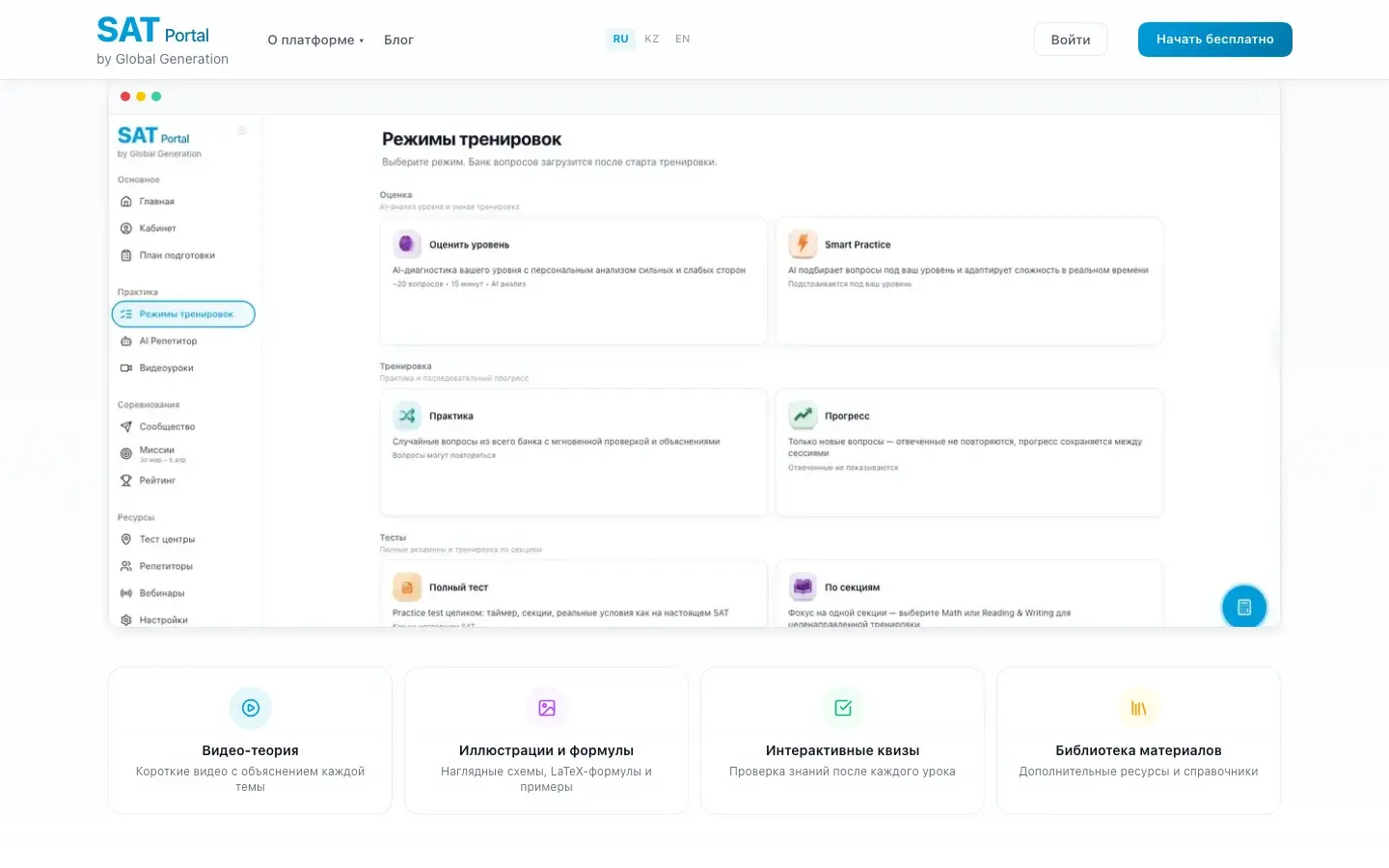This screenshot has height=868, width=1389.
Task: Click the Видео-теория feature card heading
Action: [x=250, y=750]
